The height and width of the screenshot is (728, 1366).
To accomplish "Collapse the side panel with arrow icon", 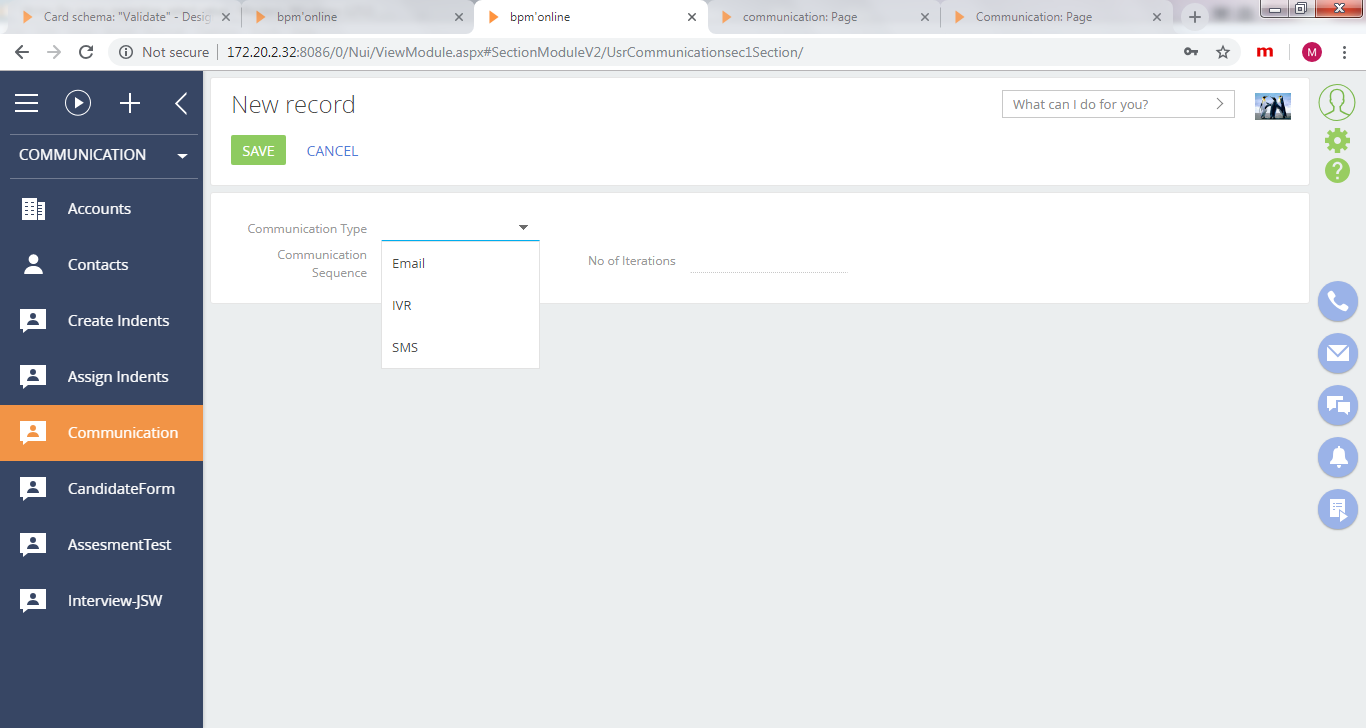I will [181, 103].
